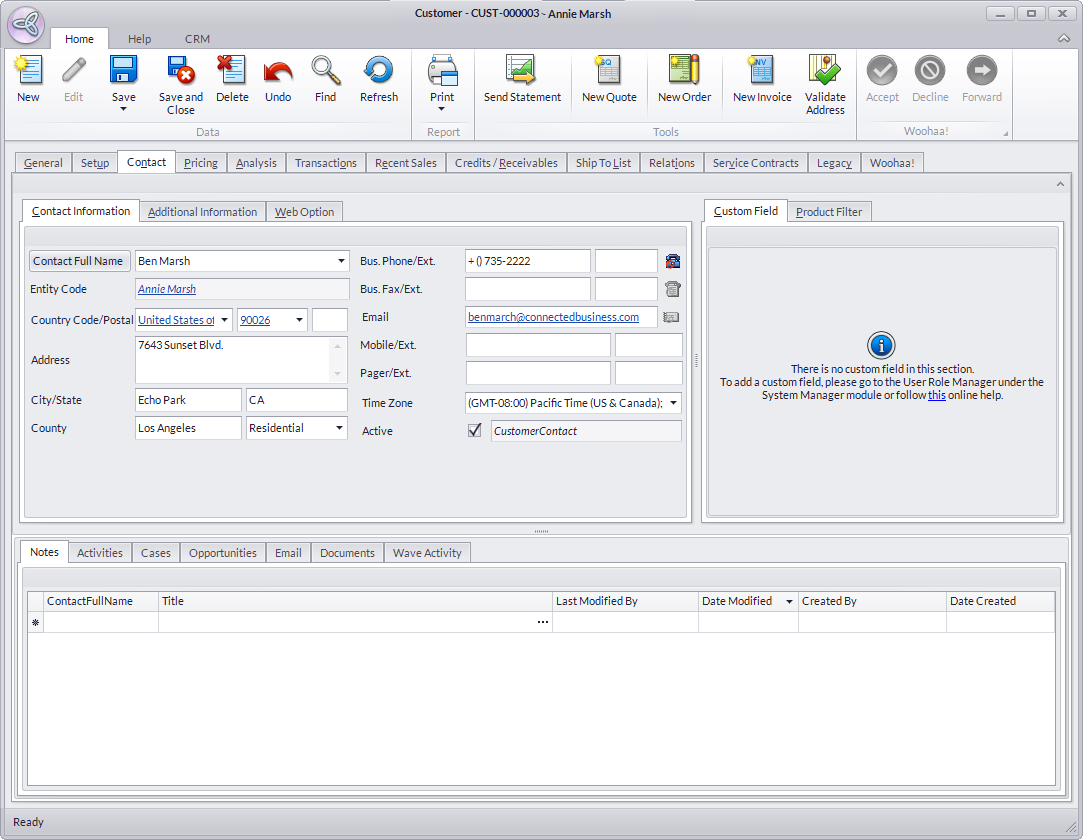This screenshot has height=840, width=1083.
Task: Click the phone dial icon beside Bus. Phone
Action: (x=673, y=261)
